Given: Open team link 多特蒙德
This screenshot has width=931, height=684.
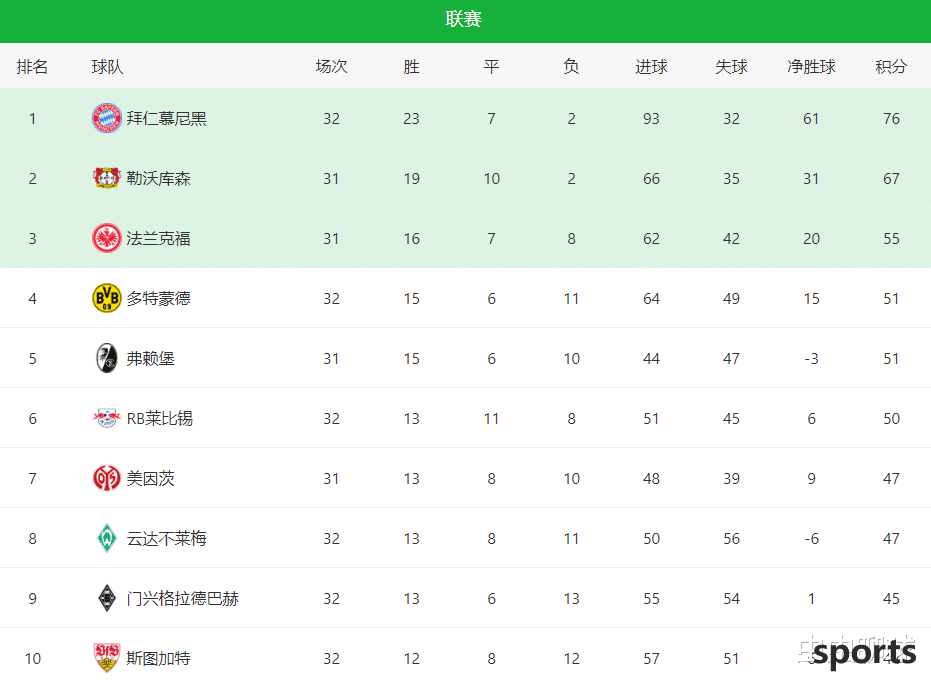Looking at the screenshot, I should (159, 299).
